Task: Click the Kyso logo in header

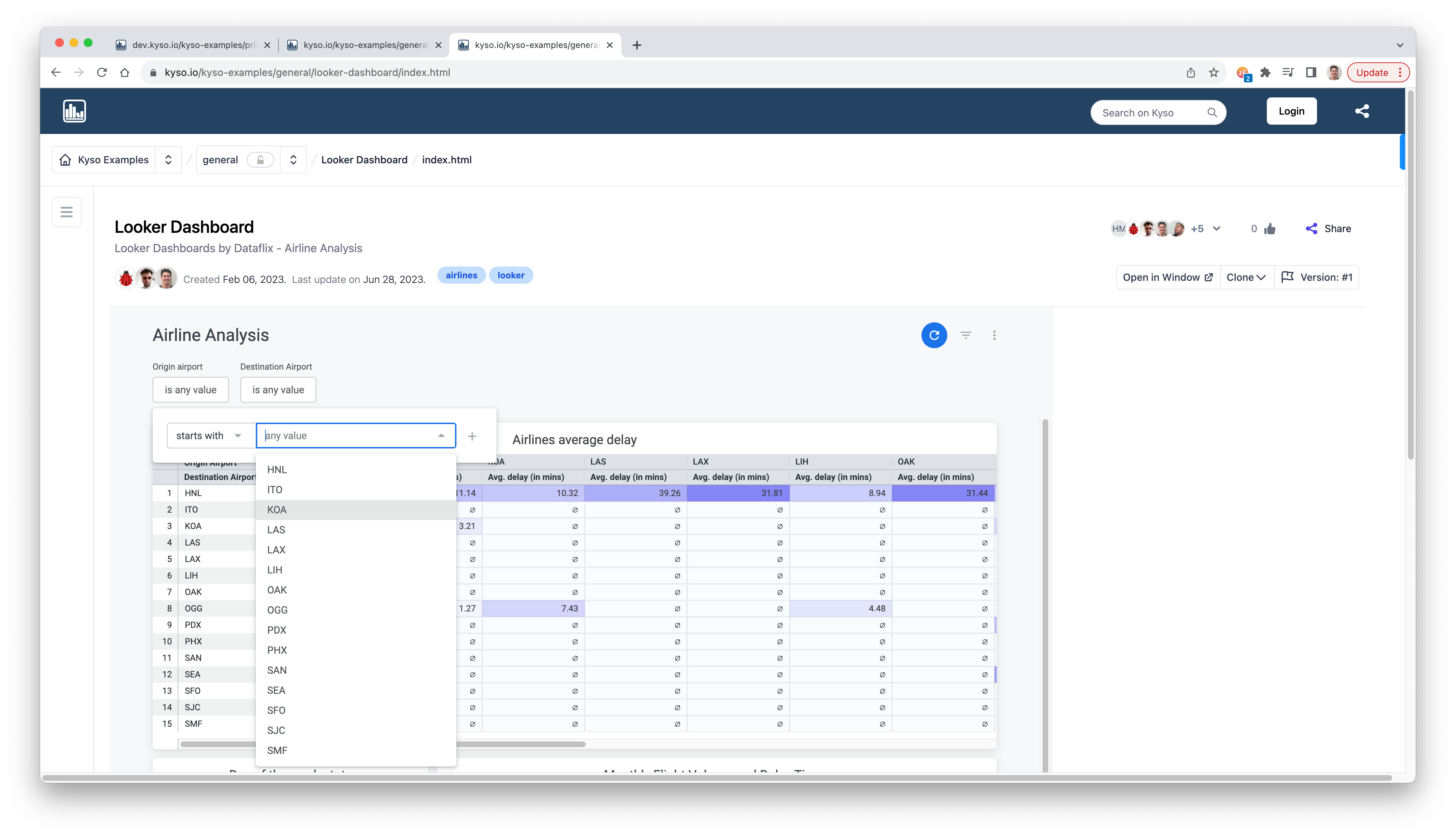Action: [75, 111]
